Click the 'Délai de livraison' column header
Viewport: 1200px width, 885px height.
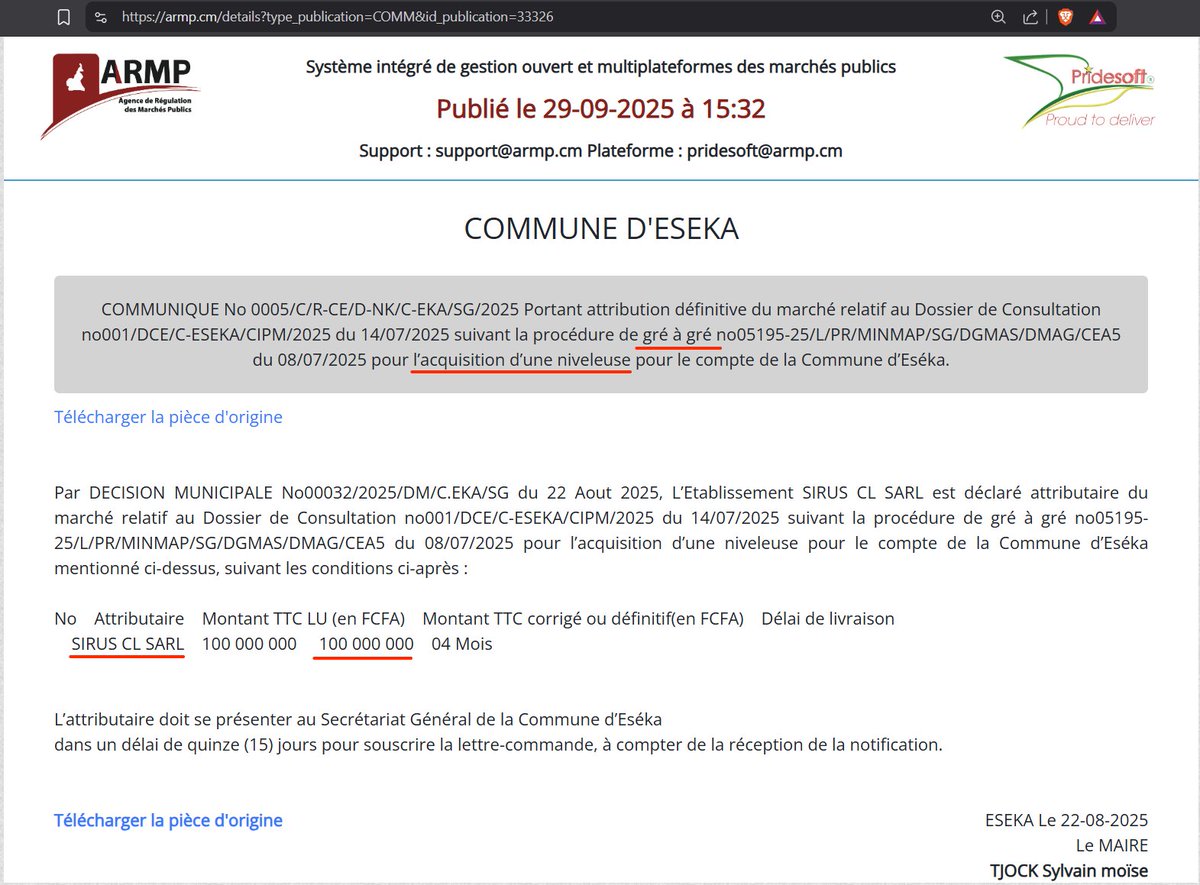pos(828,618)
